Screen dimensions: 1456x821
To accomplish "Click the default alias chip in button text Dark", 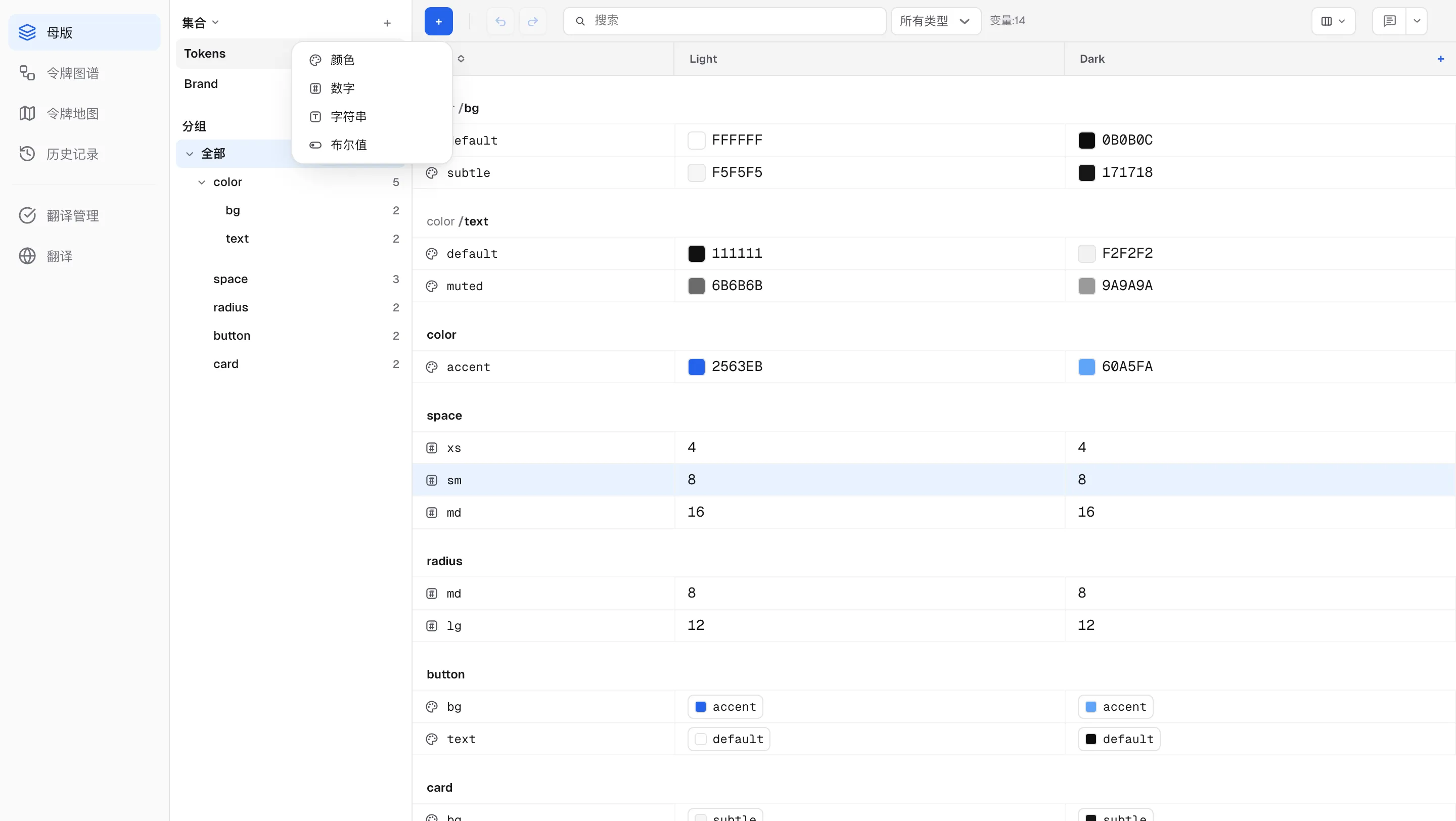I will (1119, 739).
